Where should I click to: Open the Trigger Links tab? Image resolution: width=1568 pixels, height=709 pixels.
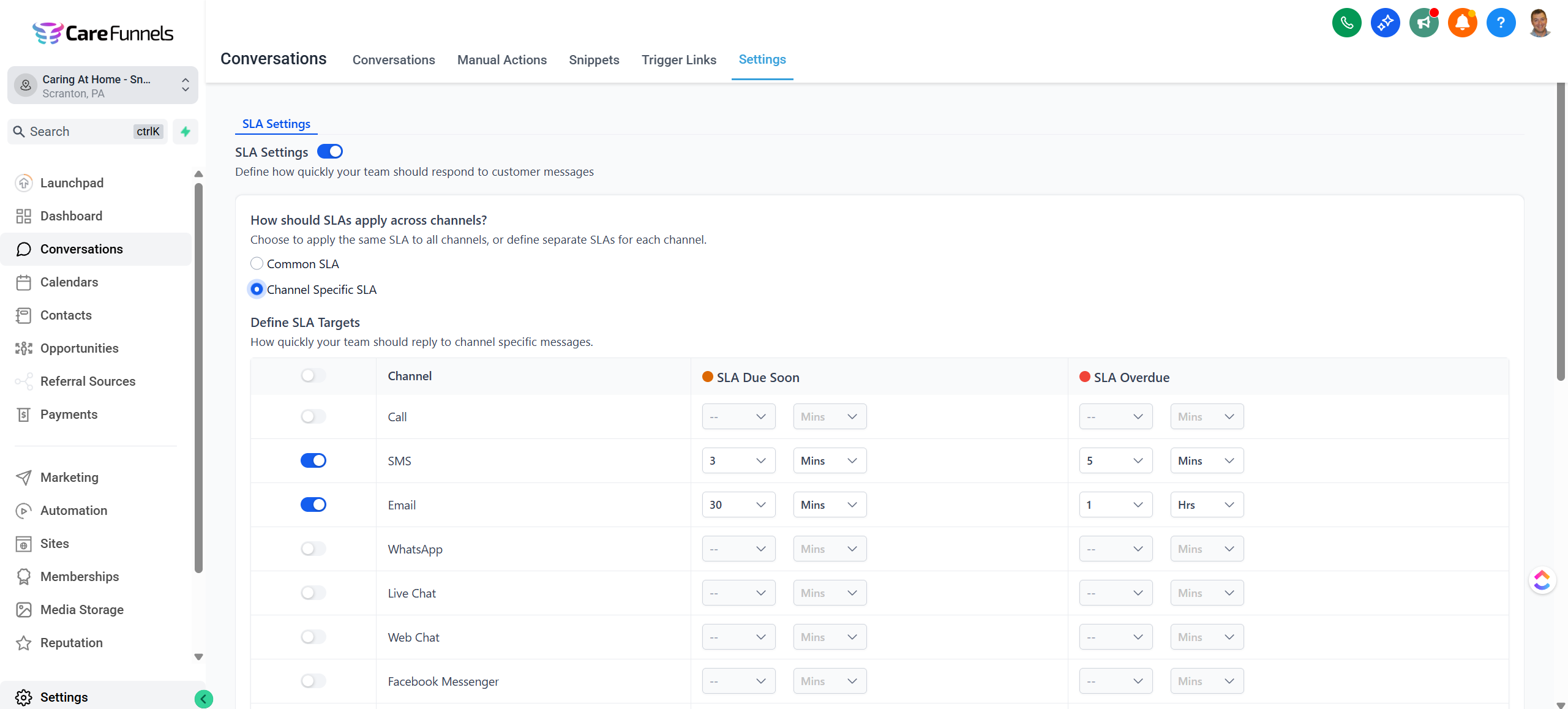point(678,60)
